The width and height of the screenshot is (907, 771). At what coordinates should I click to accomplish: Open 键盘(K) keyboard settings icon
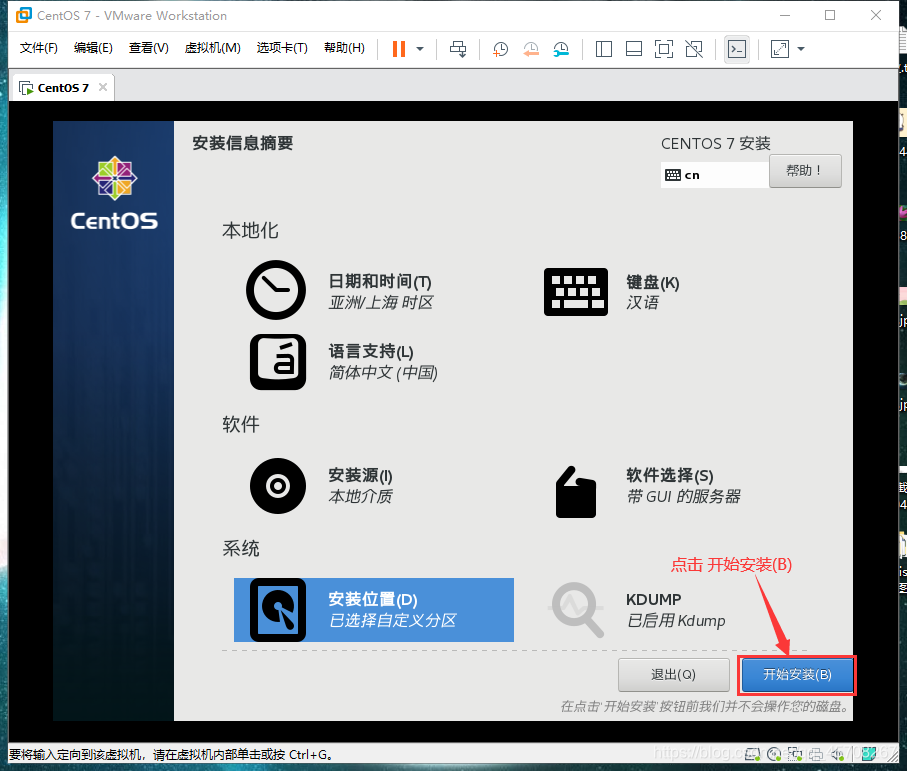coord(576,292)
